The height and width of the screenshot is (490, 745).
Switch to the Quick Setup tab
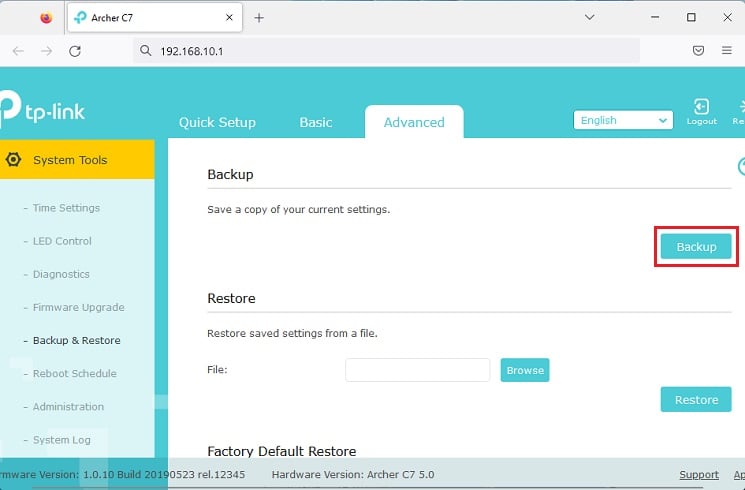217,122
